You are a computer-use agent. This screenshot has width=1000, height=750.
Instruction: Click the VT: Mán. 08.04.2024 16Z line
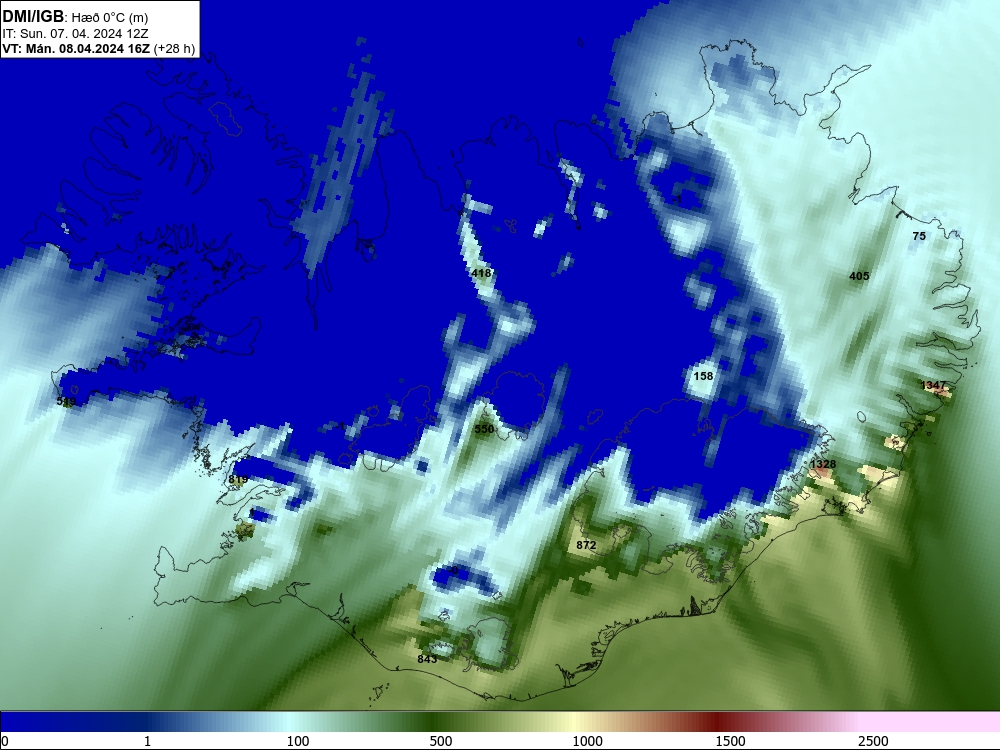tap(99, 48)
